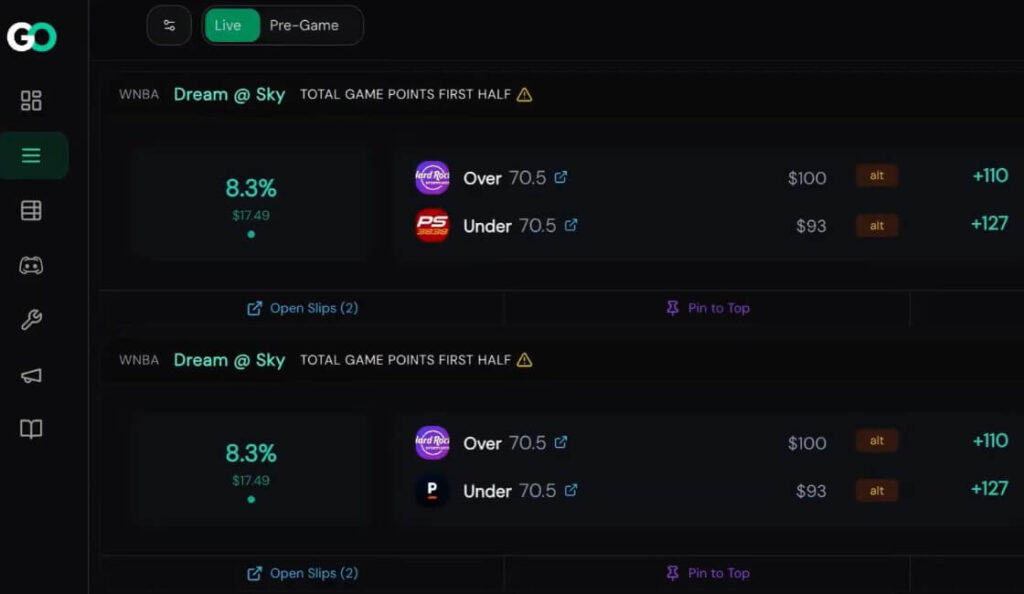Select the Dream @ Sky game title
Viewport: 1024px width, 594px height.
click(229, 93)
